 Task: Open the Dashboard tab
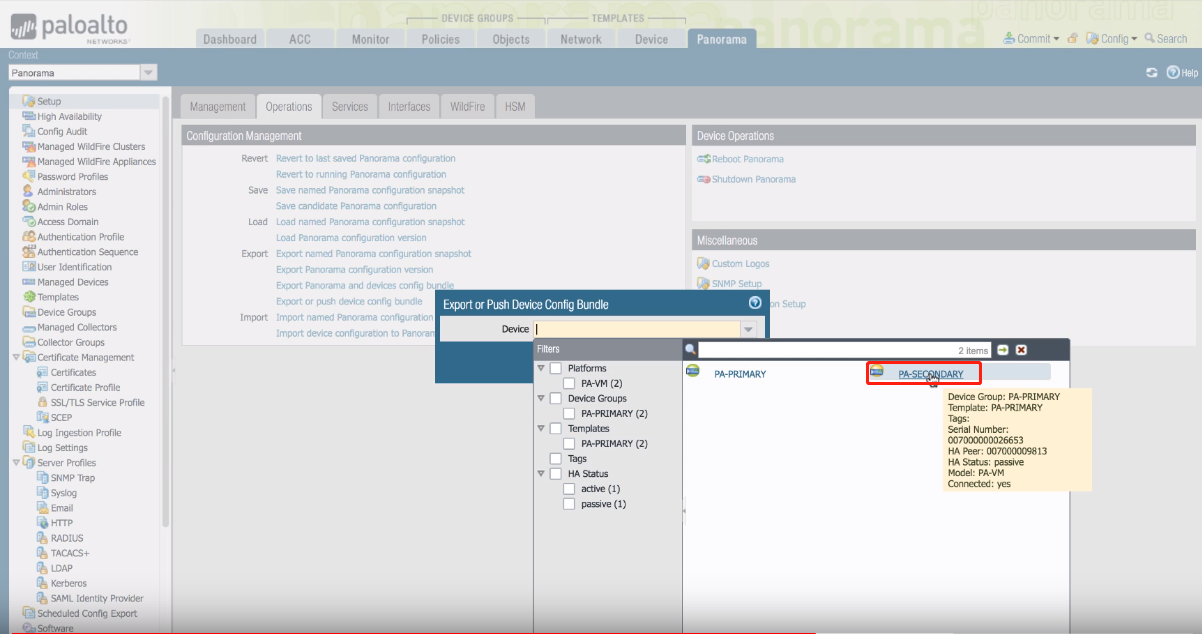(230, 39)
